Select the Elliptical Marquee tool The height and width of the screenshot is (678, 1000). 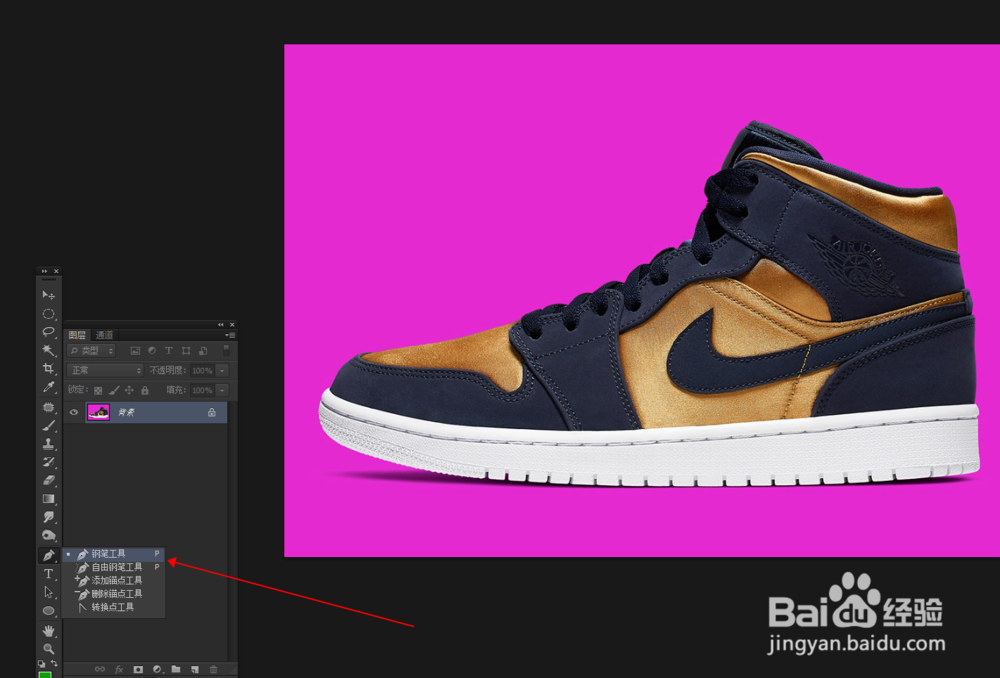[x=48, y=314]
